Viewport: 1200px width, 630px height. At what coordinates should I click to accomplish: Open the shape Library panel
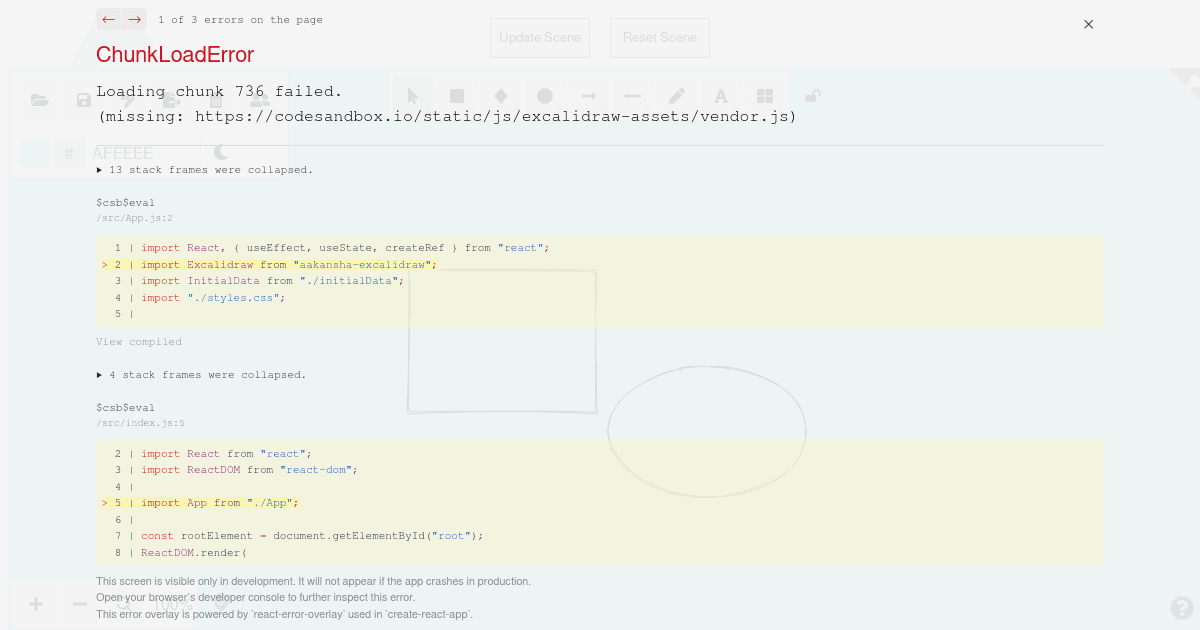coord(765,95)
